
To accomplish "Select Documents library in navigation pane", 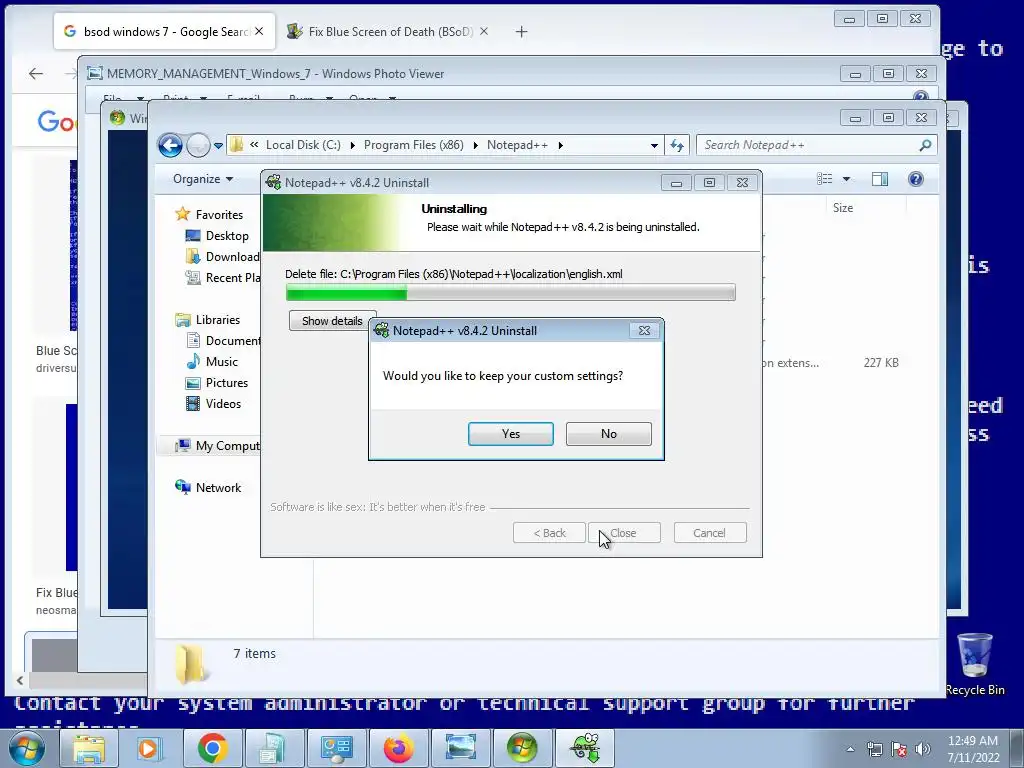I will 223,340.
